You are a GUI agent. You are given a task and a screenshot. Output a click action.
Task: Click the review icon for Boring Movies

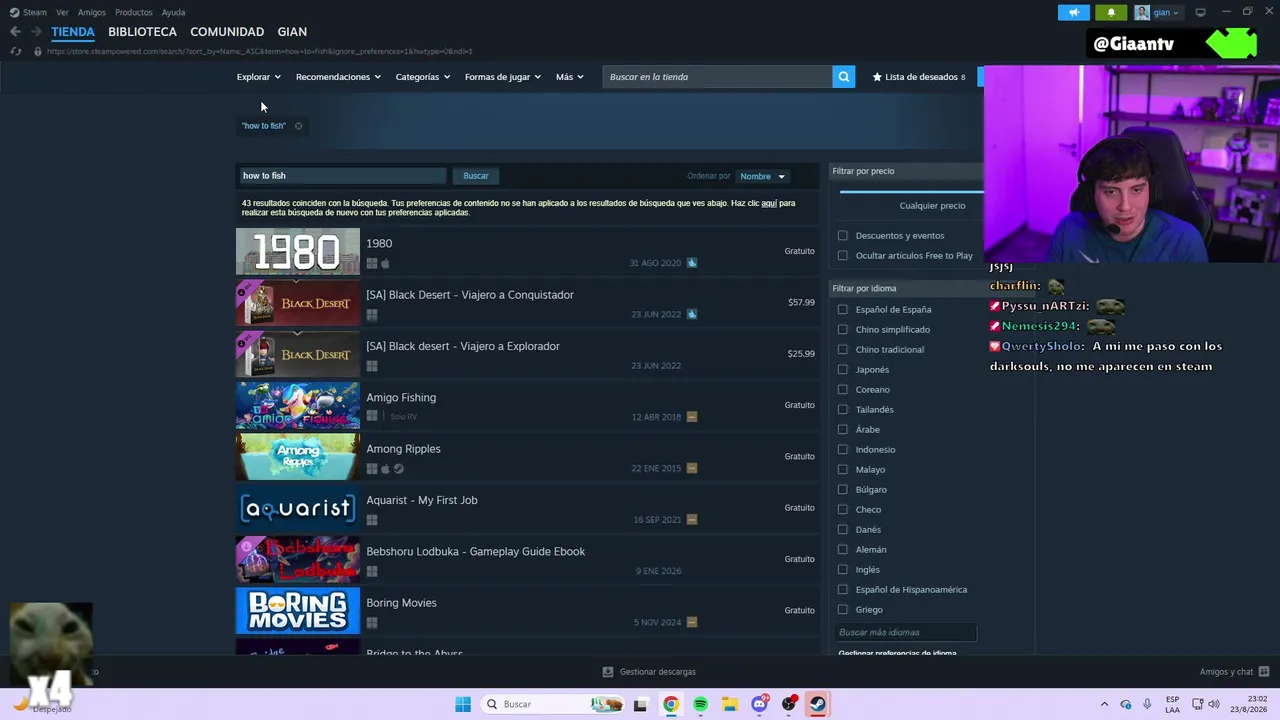[692, 622]
